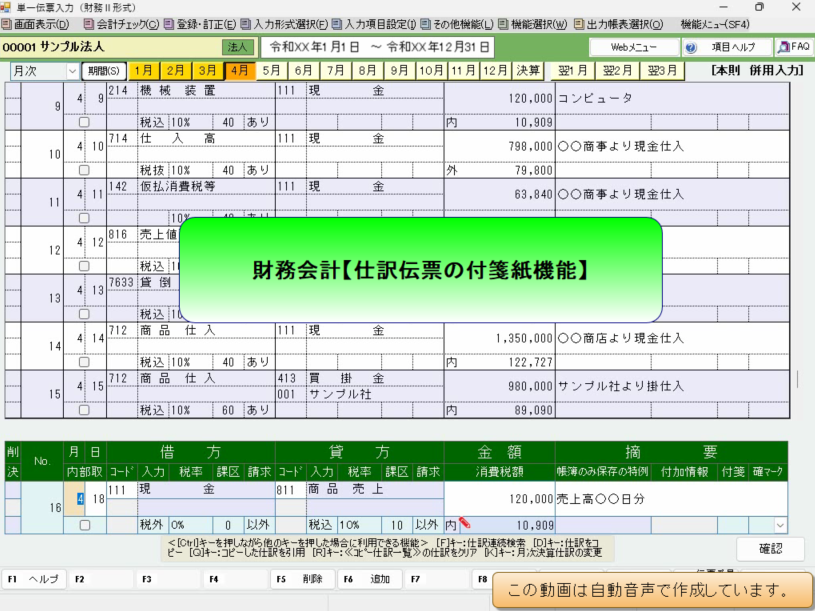This screenshot has height=611, width=815.
Task: Select the 6月 tab
Action: pos(304,71)
